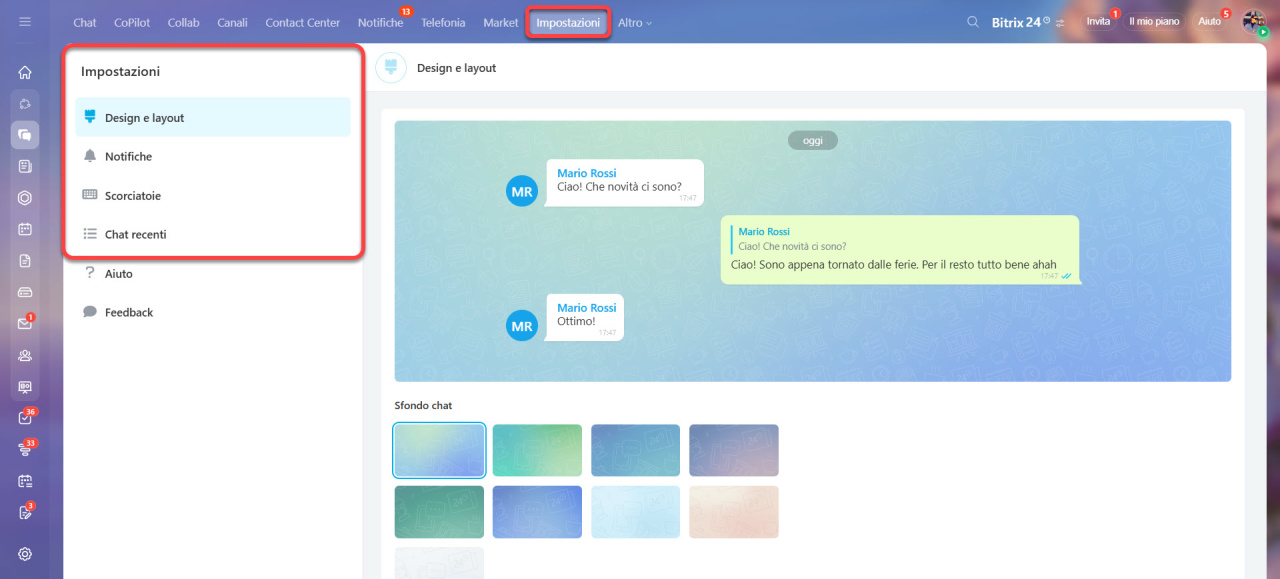Open the Market tab
The image size is (1280, 579).
tap(501, 22)
